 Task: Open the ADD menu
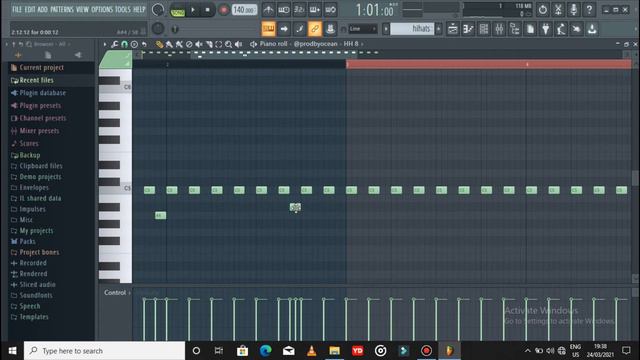[42, 9]
